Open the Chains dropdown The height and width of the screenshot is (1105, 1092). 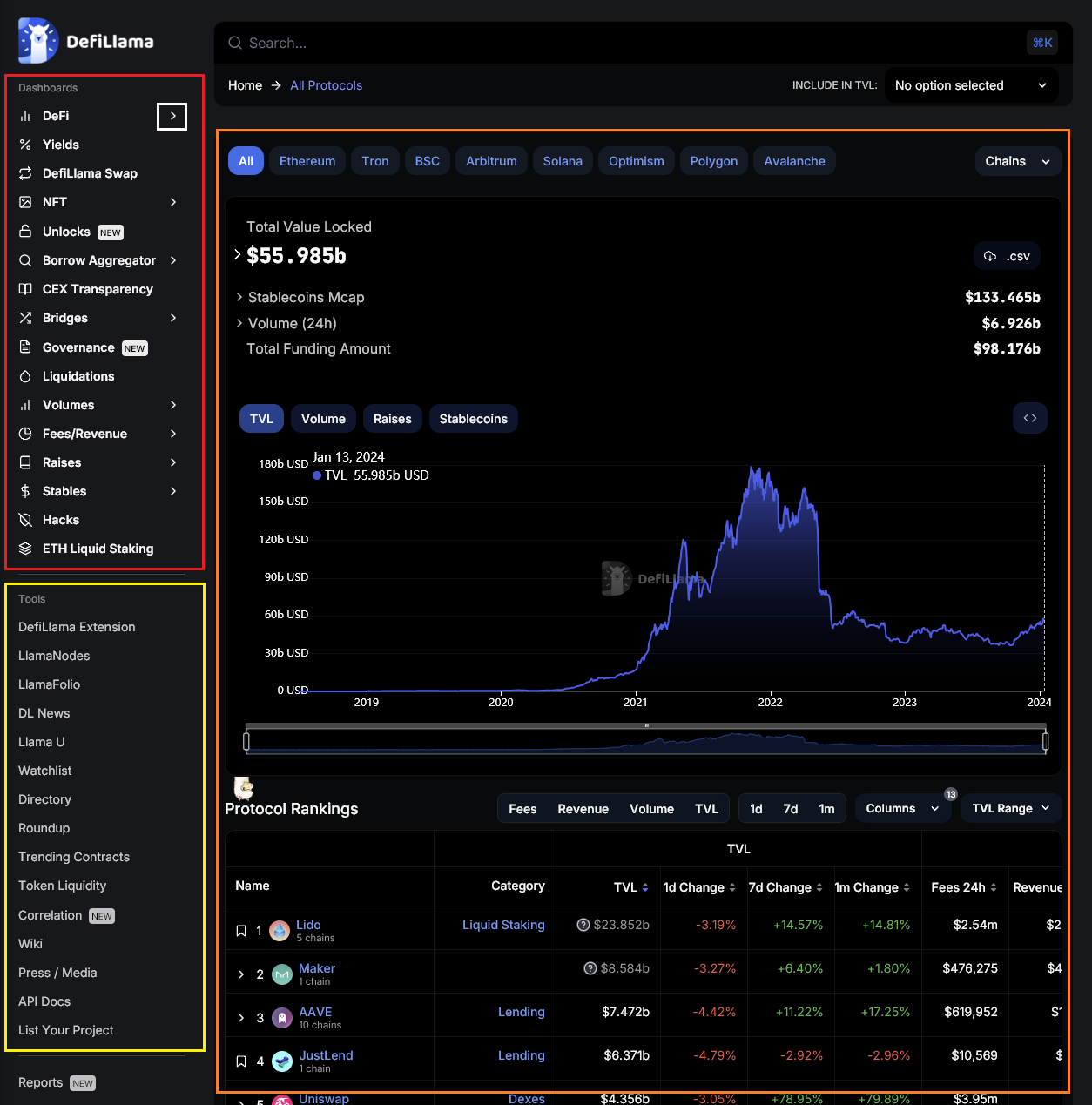pyautogui.click(x=1018, y=161)
